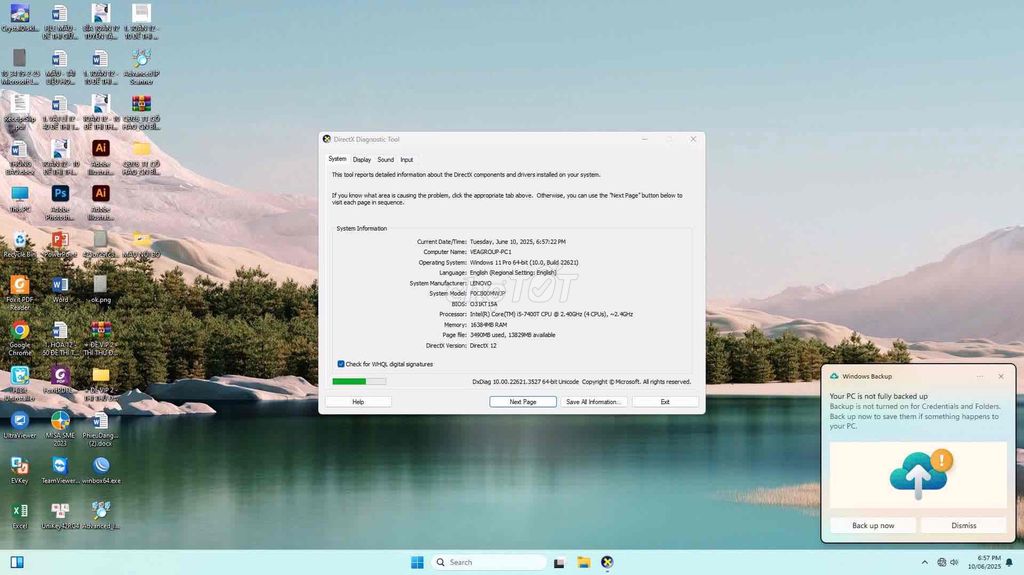Launch Excel desktop shortcut
Image resolution: width=1024 pixels, height=575 pixels.
pyautogui.click(x=20, y=515)
